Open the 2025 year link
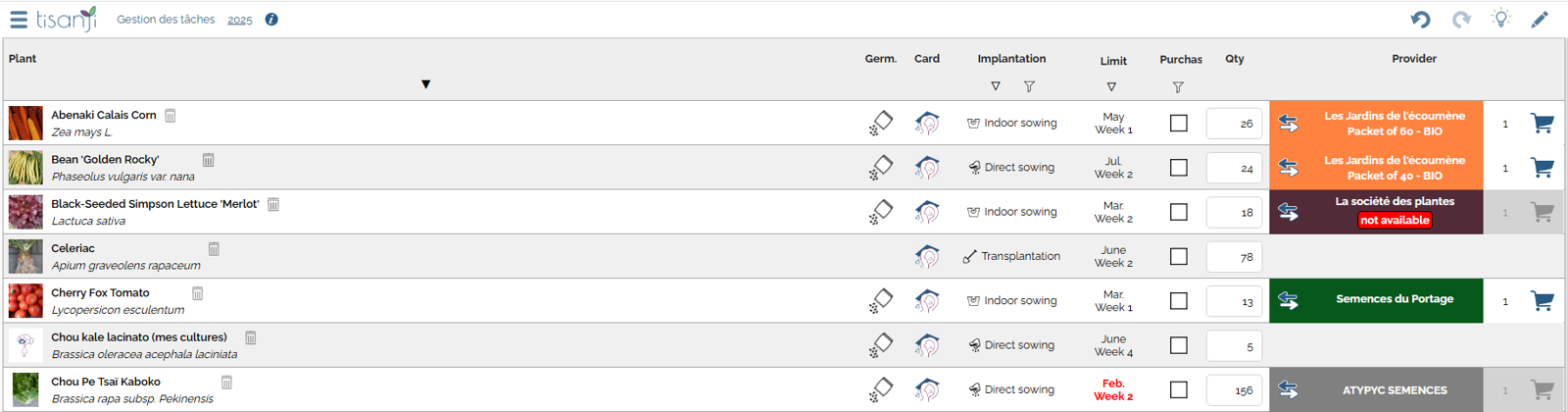The height and width of the screenshot is (412, 1568). (240, 20)
